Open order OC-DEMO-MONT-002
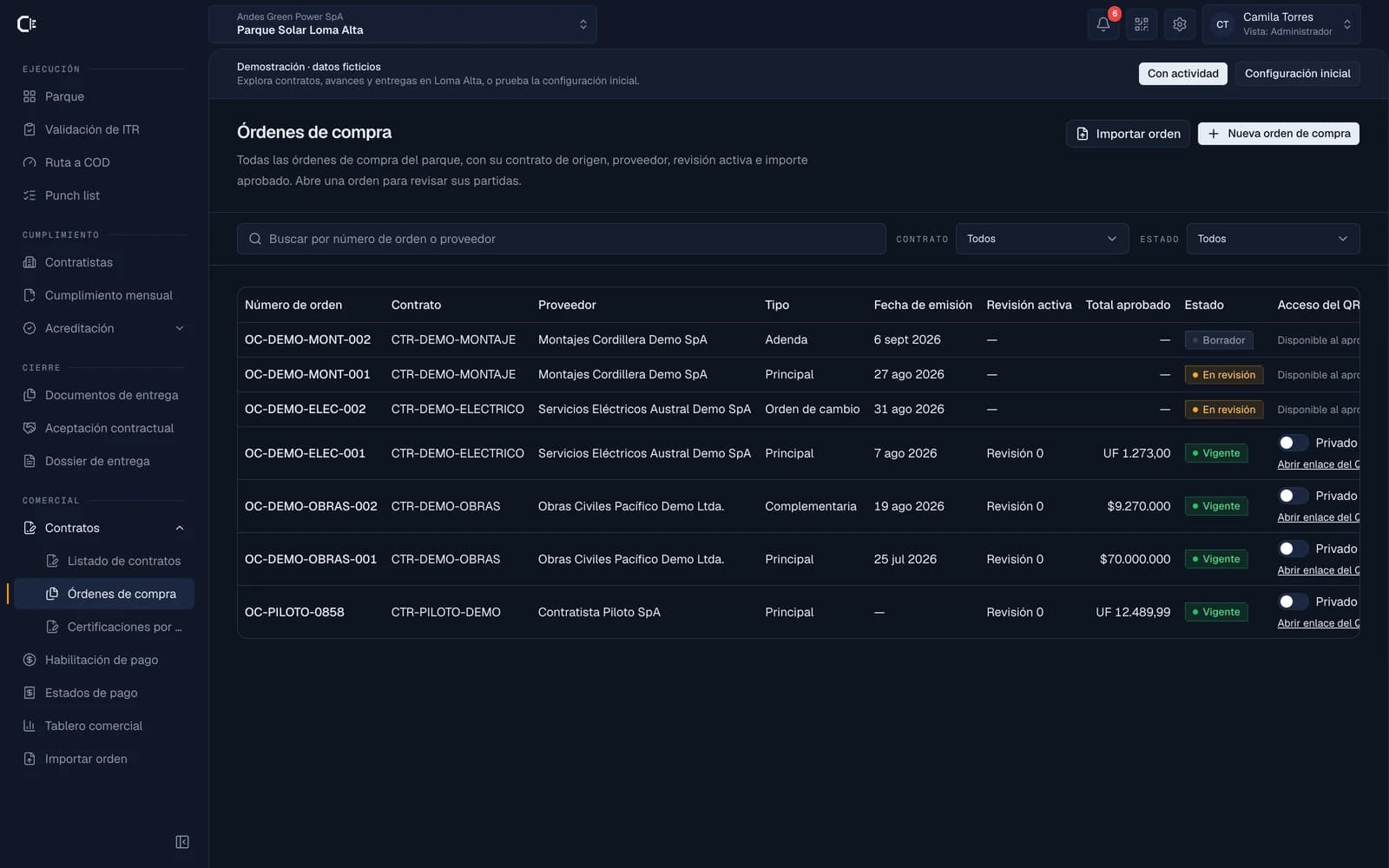 click(x=307, y=339)
